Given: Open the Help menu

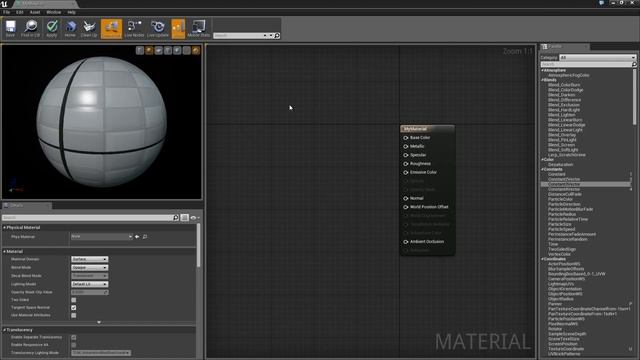Looking at the screenshot, I should (71, 12).
